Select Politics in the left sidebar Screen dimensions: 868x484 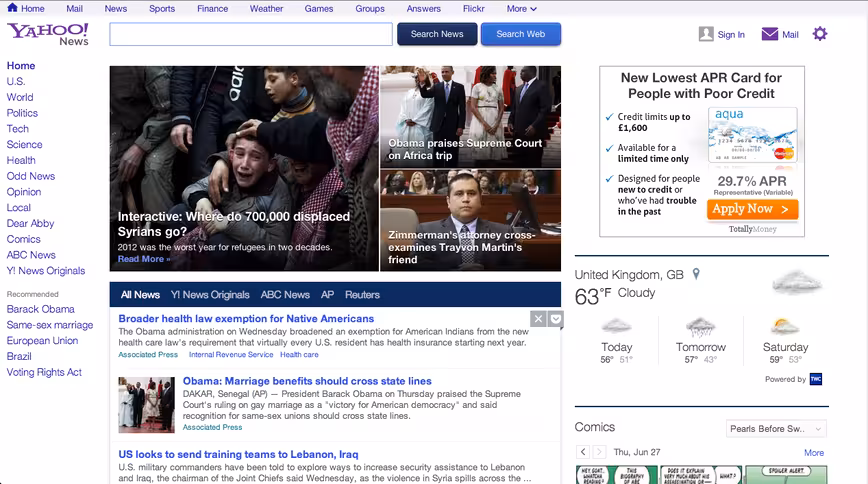coord(22,113)
